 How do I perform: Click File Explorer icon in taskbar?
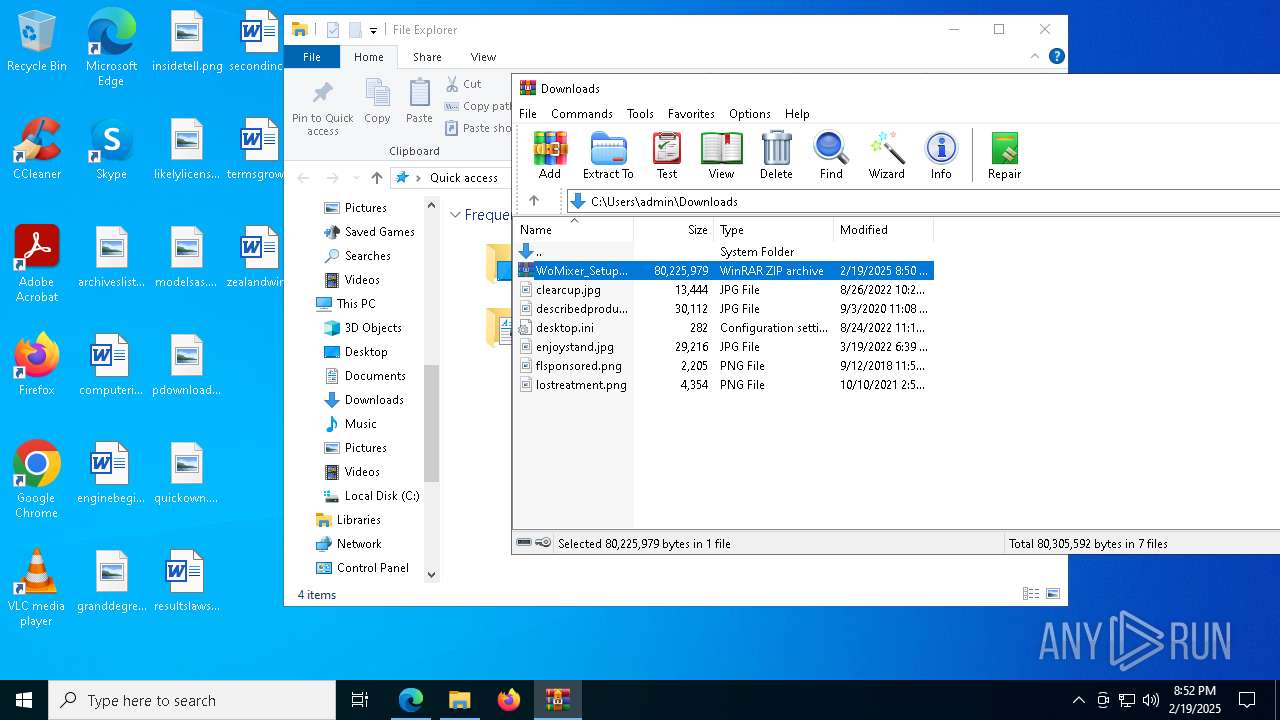click(459, 700)
